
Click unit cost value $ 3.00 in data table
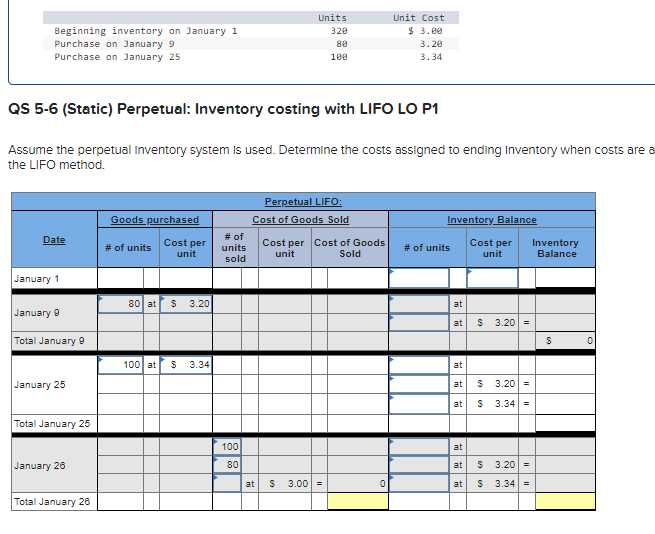click(425, 31)
